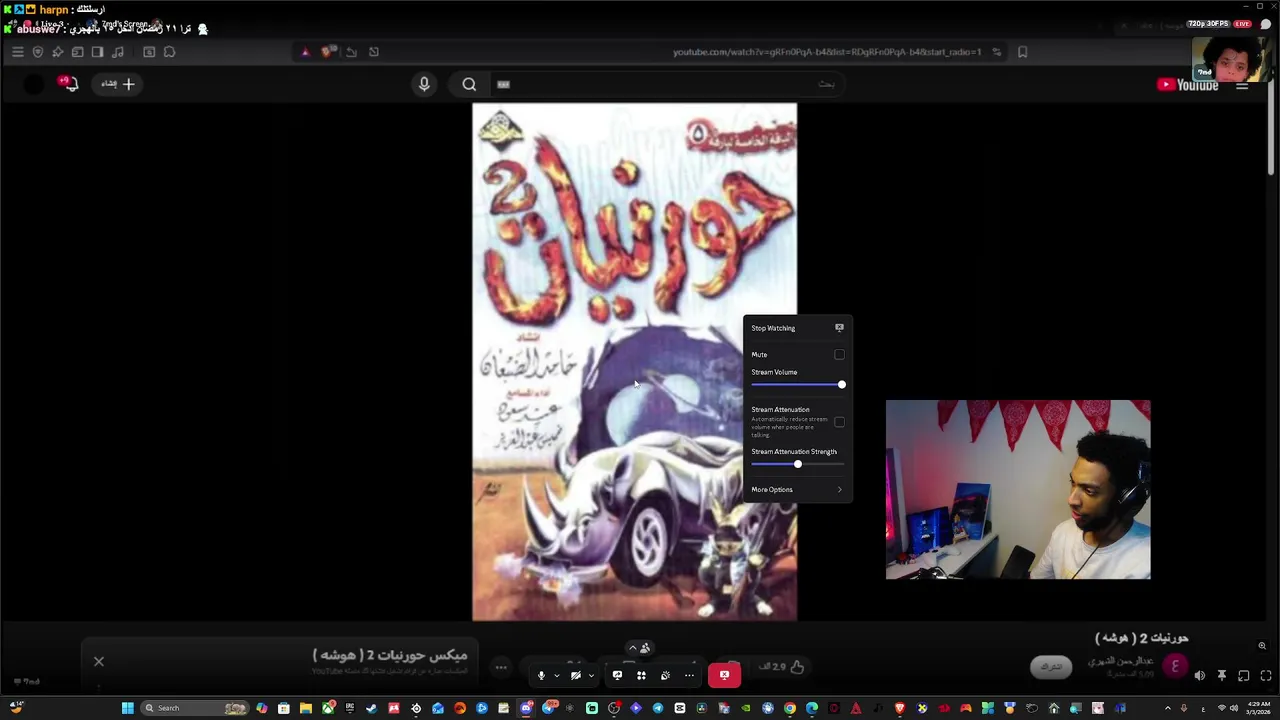Click the pin stream icon
Image resolution: width=1280 pixels, height=720 pixels.
pyautogui.click(x=1222, y=676)
